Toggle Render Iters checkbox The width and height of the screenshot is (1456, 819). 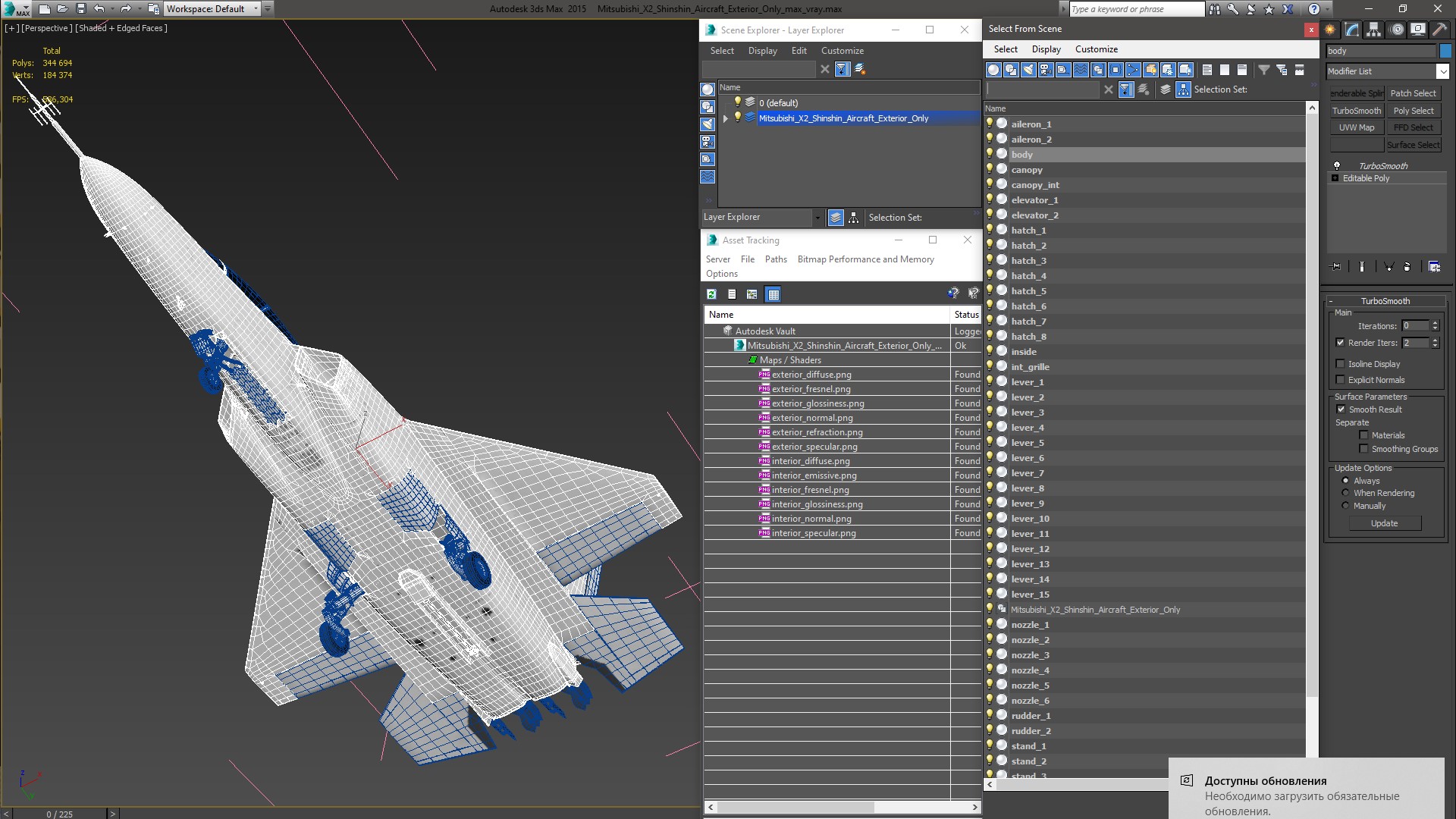[1340, 343]
